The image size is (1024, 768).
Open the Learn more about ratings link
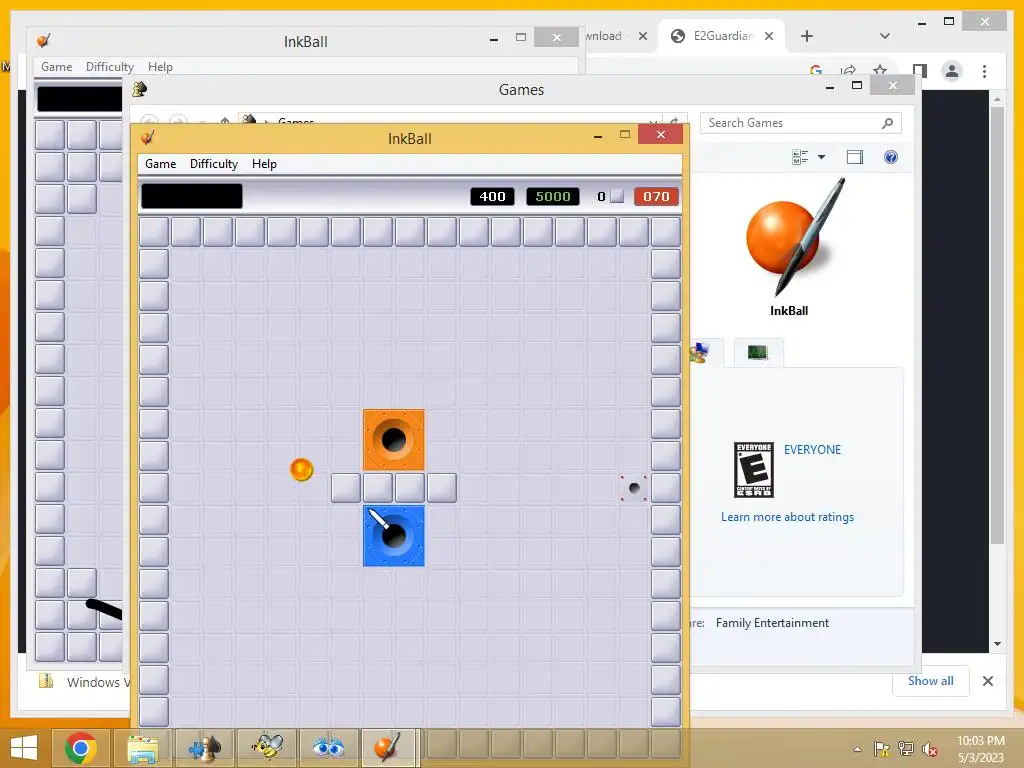788,517
